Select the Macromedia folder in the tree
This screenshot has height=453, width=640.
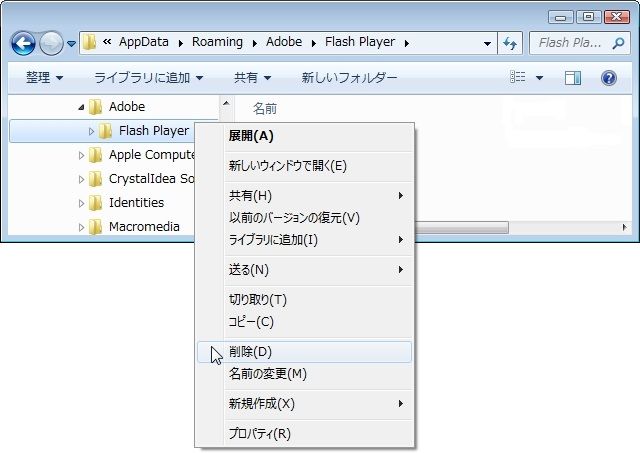coord(144,227)
